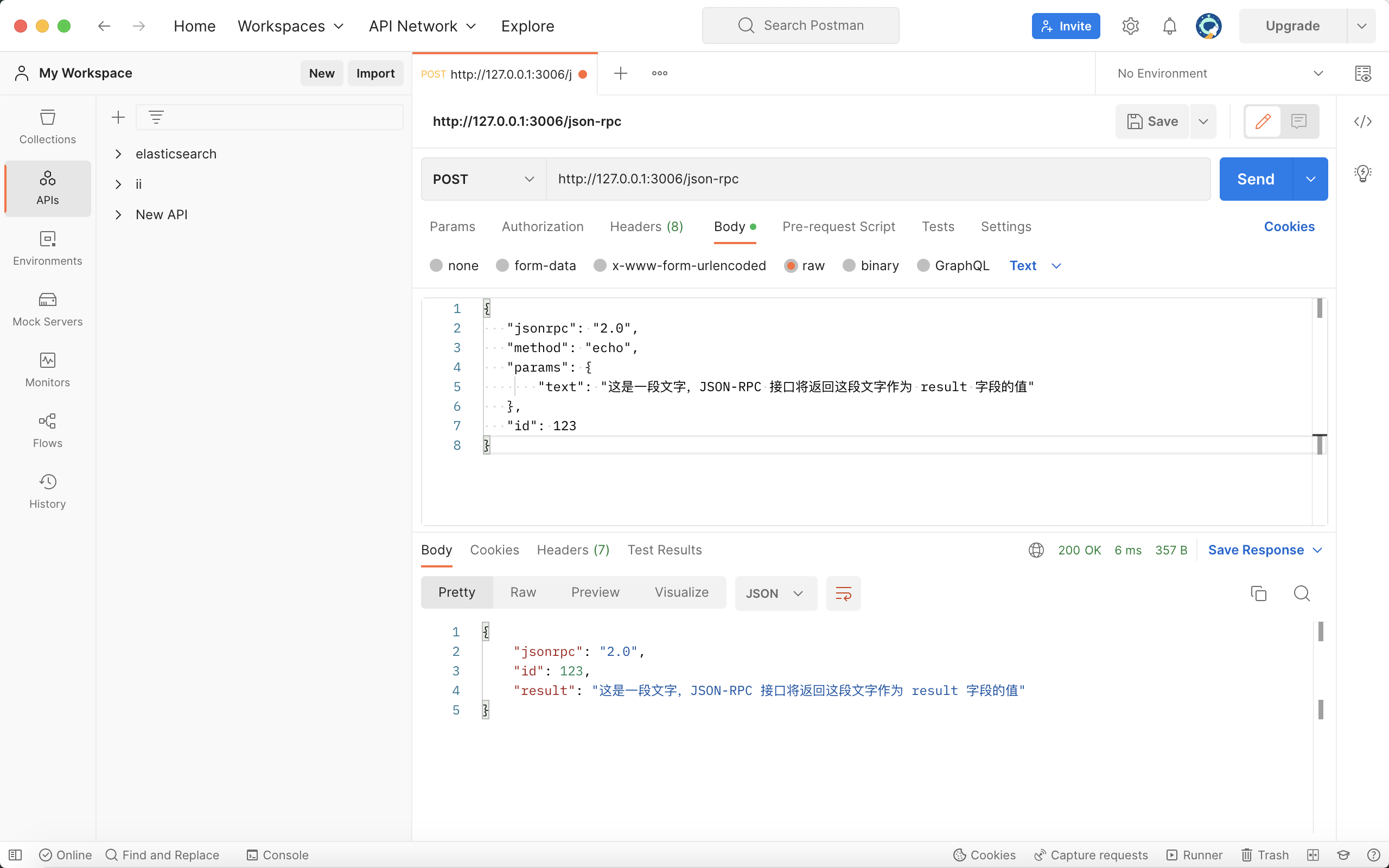Expand the elasticsearch tree item
1389x868 pixels.
point(118,154)
